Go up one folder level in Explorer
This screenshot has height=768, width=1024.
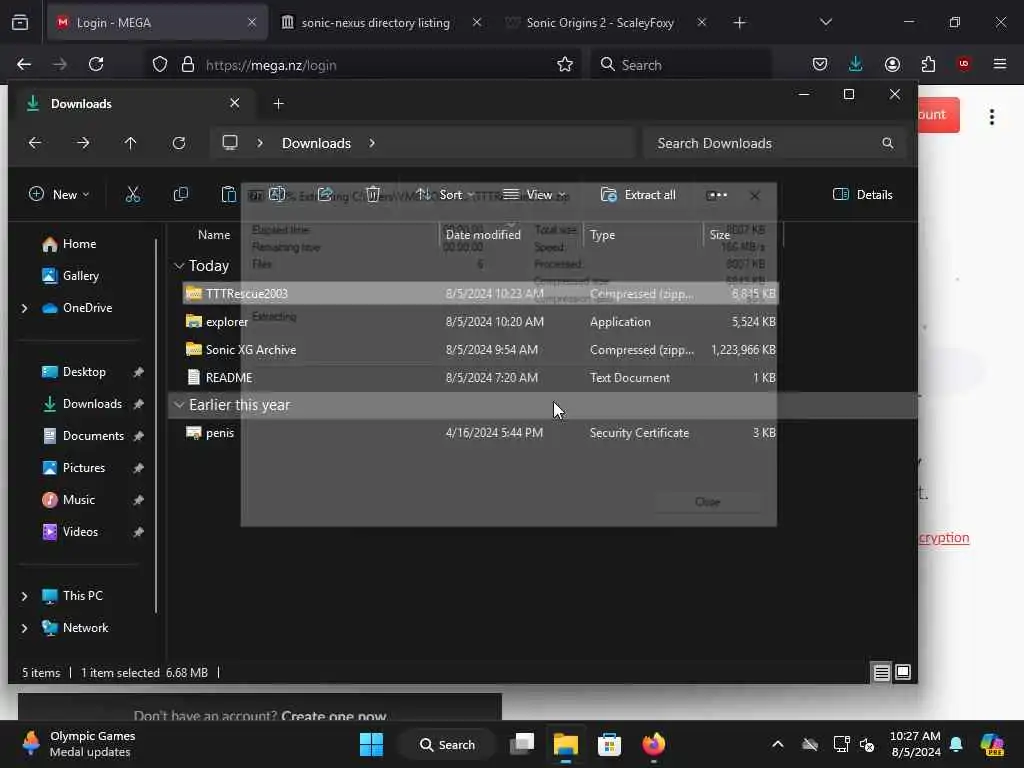tap(131, 143)
